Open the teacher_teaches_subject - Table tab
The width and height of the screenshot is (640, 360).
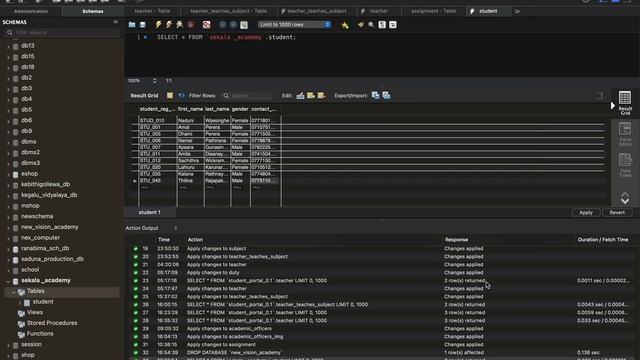229,11
